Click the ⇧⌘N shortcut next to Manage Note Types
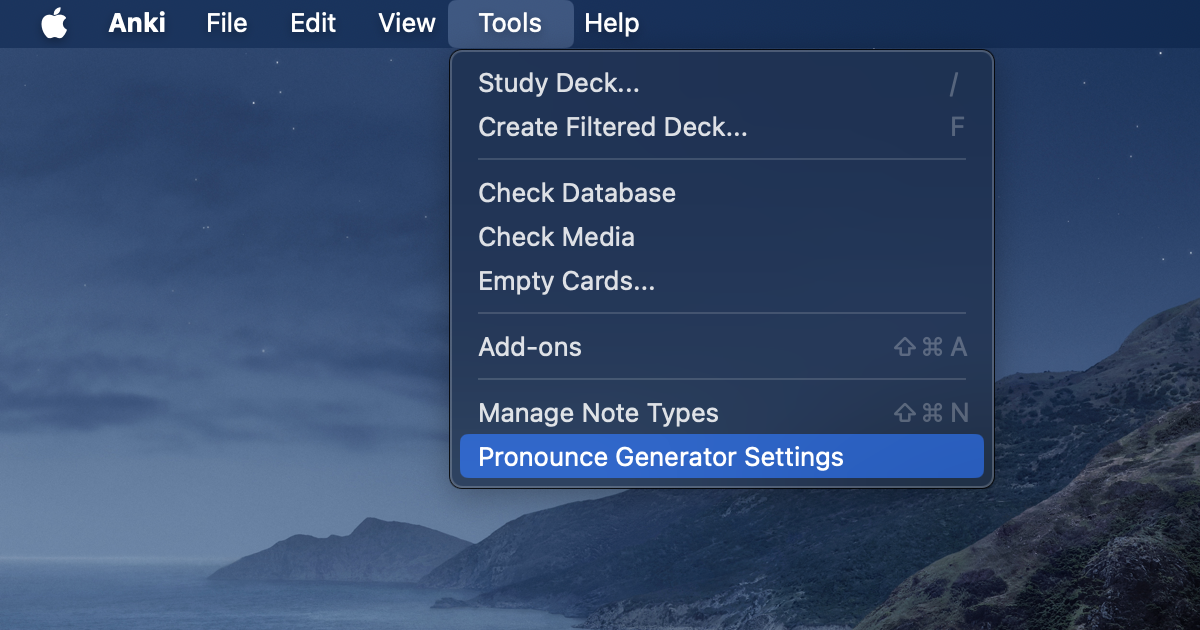Screen dimensions: 1200x630 [931, 413]
